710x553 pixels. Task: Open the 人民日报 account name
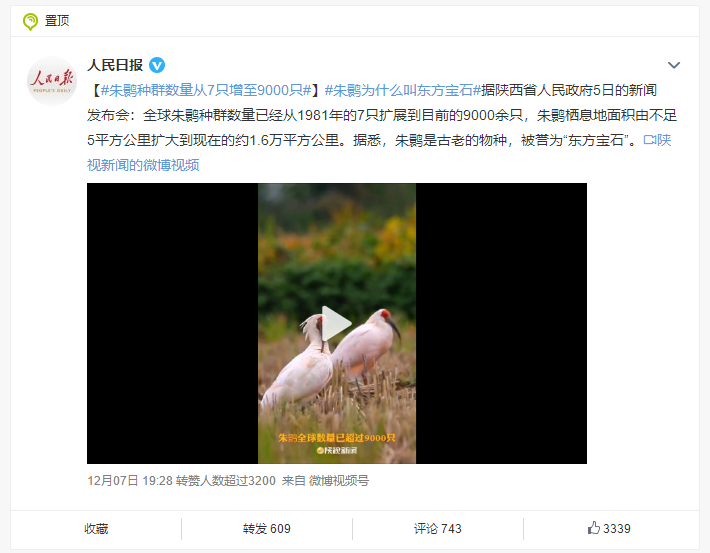[x=115, y=65]
